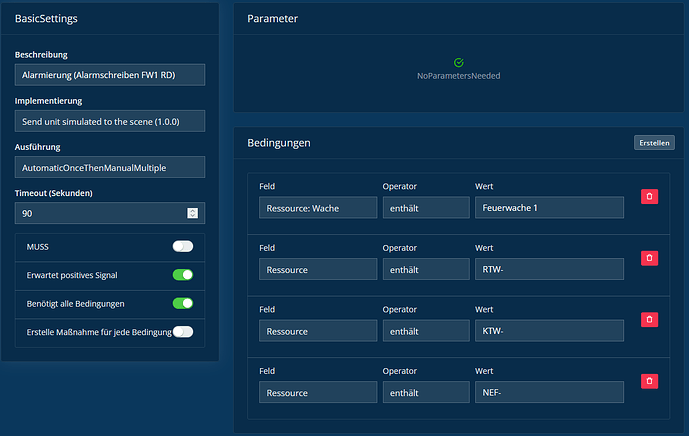Open the Ausführung dropdown
Screen dimensions: 689x436
[110, 167]
